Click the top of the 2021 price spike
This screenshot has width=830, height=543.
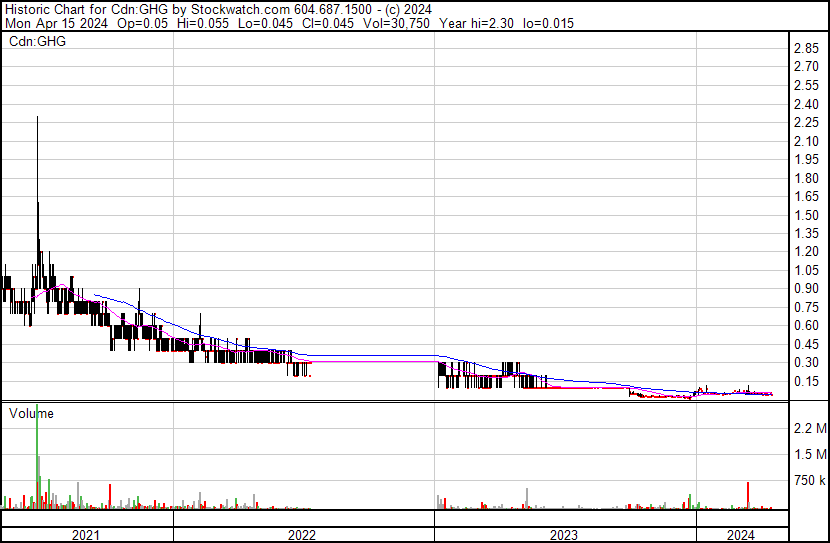coord(37,118)
